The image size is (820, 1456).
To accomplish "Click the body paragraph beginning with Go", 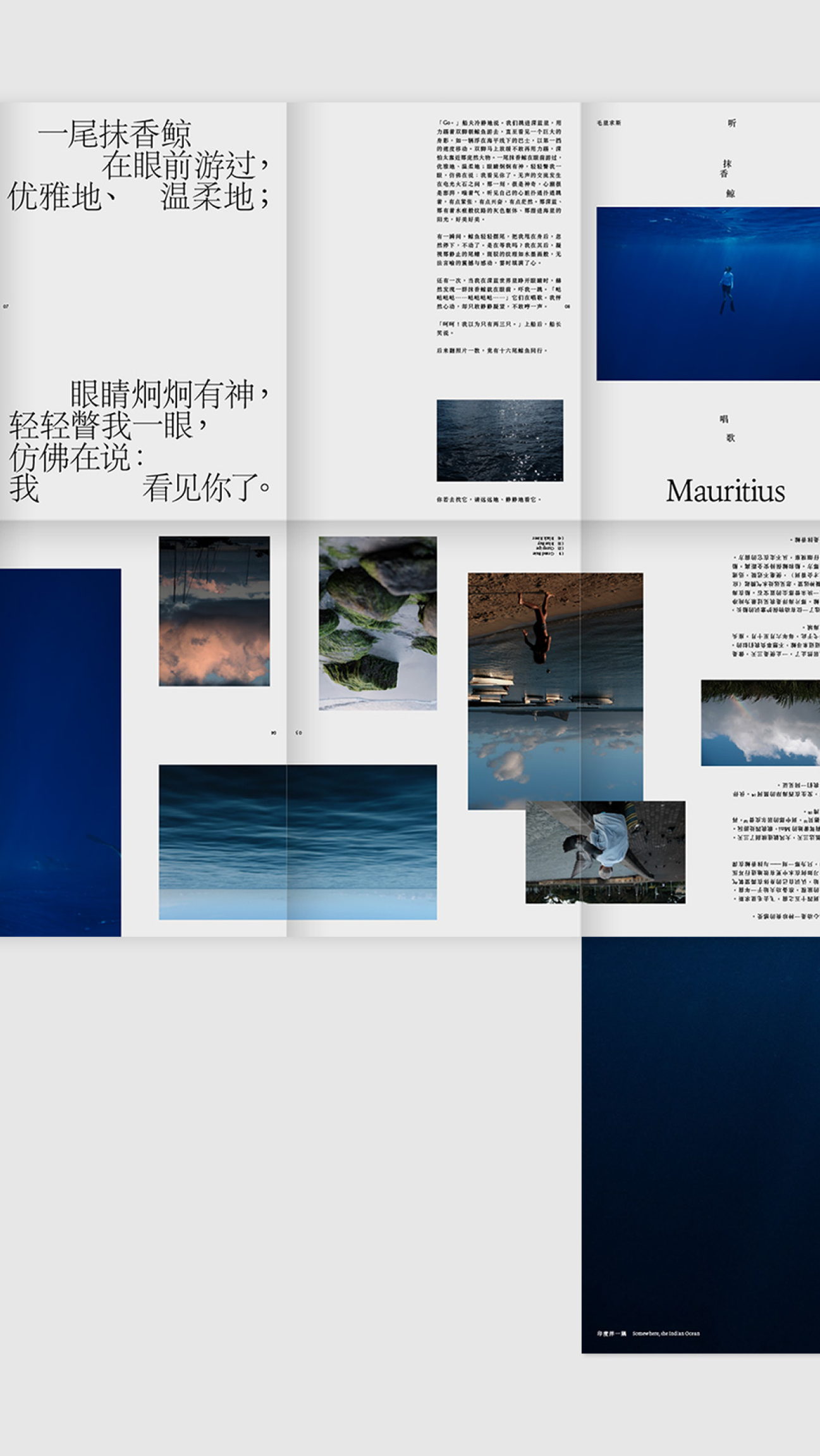I will (498, 171).
